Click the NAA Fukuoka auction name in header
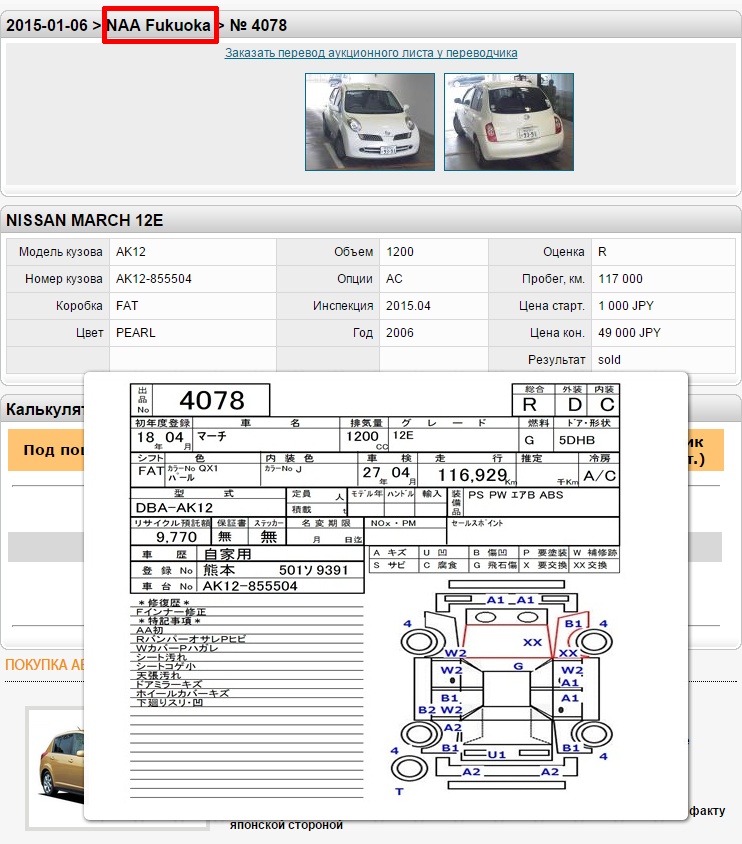Screen dimensions: 742x844 click(159, 25)
